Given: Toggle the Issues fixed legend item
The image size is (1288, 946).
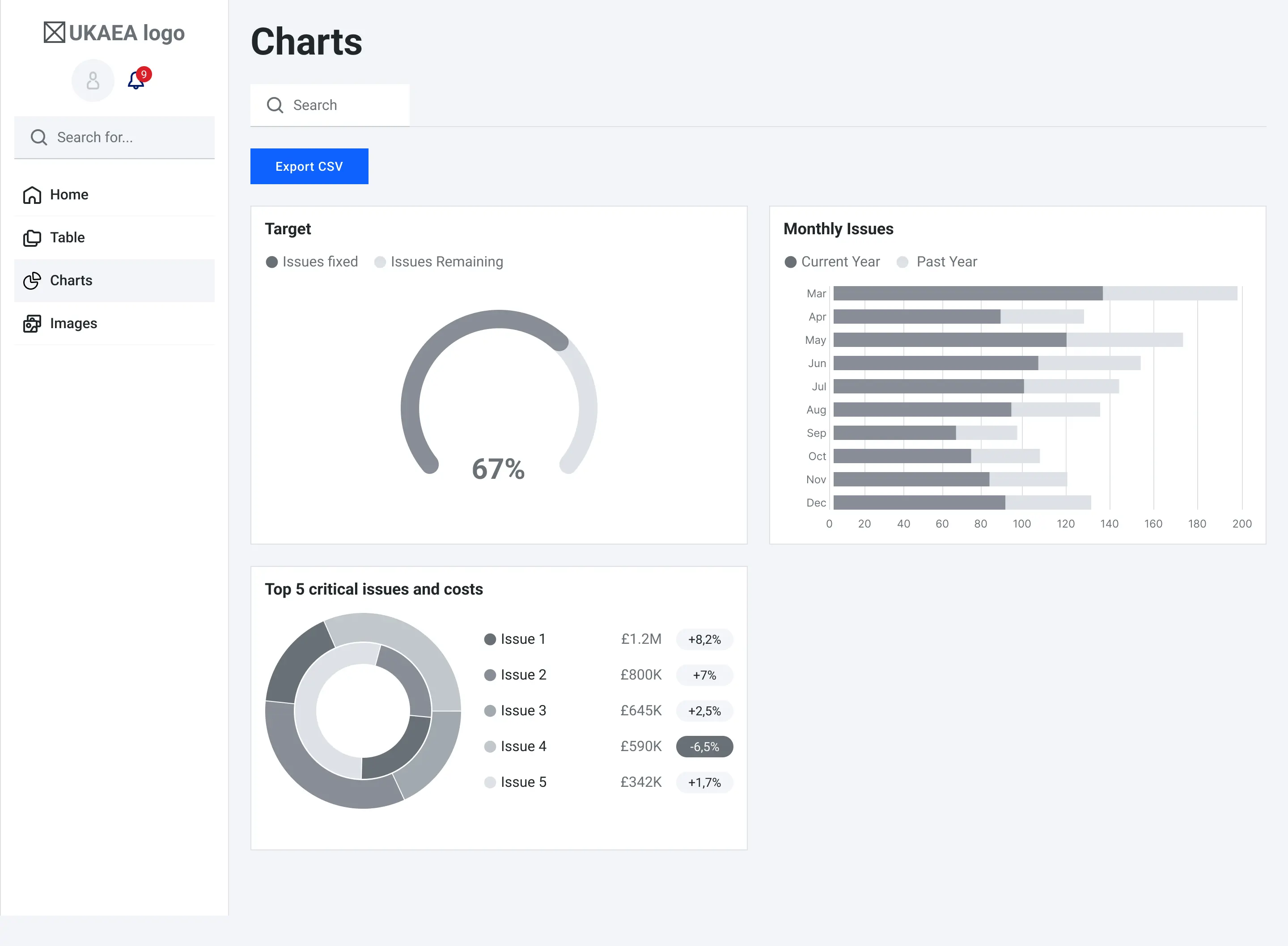Looking at the screenshot, I should [312, 262].
